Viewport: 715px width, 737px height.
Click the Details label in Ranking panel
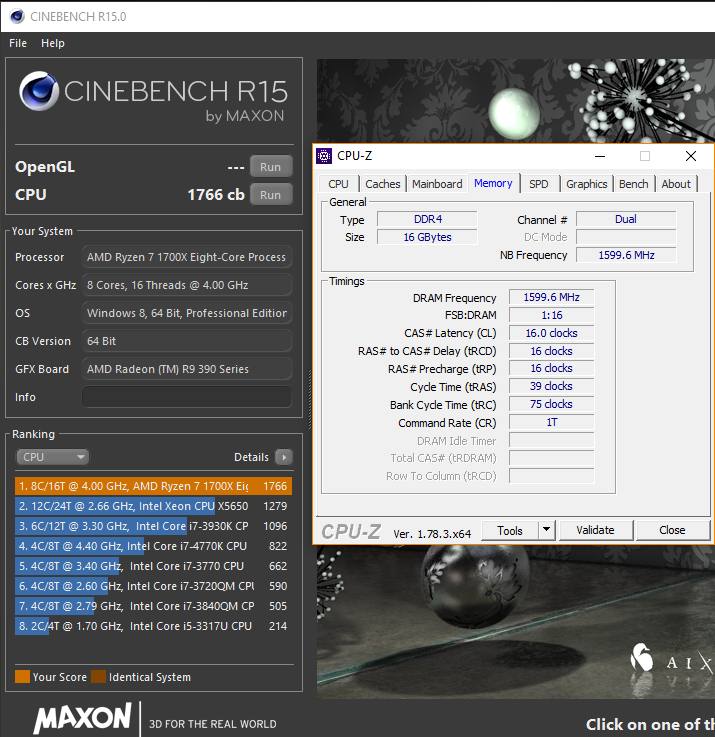tap(251, 457)
